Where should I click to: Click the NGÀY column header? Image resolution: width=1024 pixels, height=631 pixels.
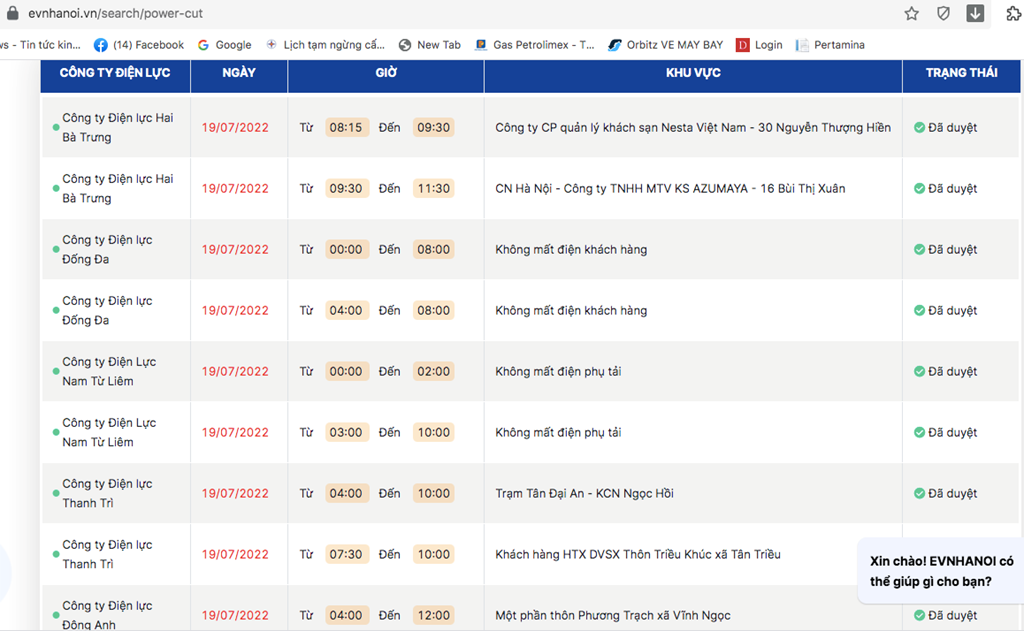click(239, 73)
